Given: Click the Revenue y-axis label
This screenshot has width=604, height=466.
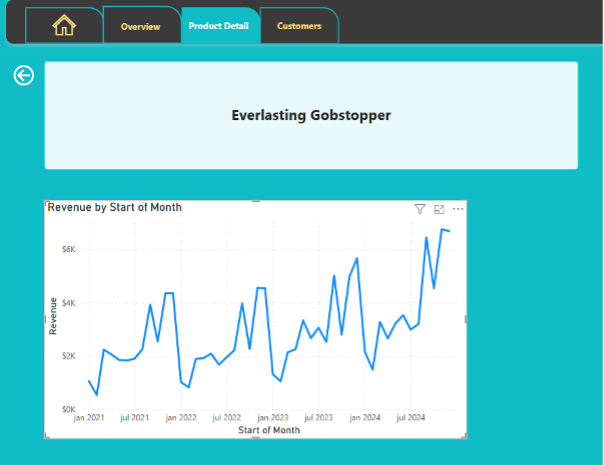Looking at the screenshot, I should (53, 316).
